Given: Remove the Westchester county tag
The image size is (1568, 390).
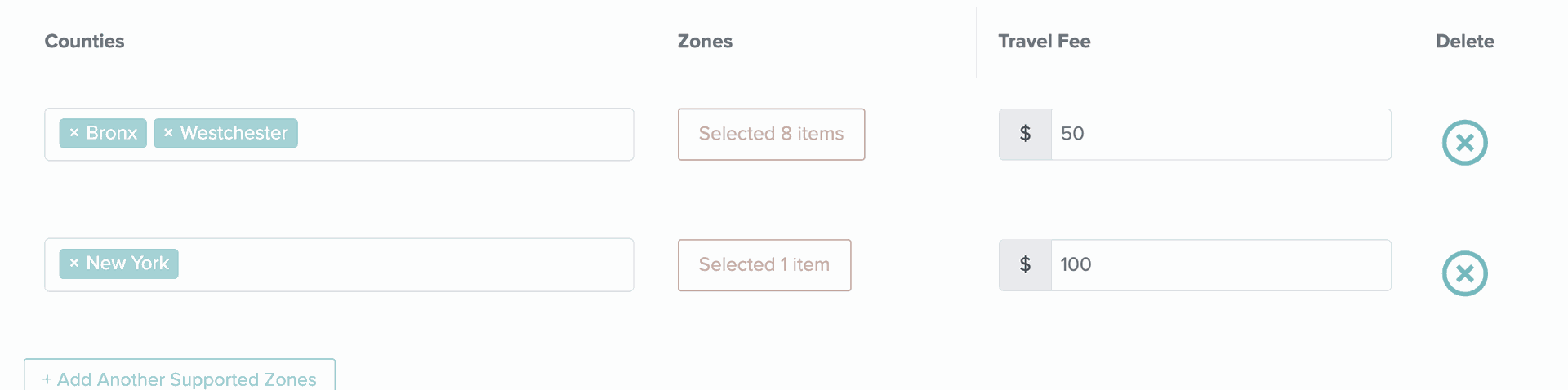Looking at the screenshot, I should coord(168,133).
